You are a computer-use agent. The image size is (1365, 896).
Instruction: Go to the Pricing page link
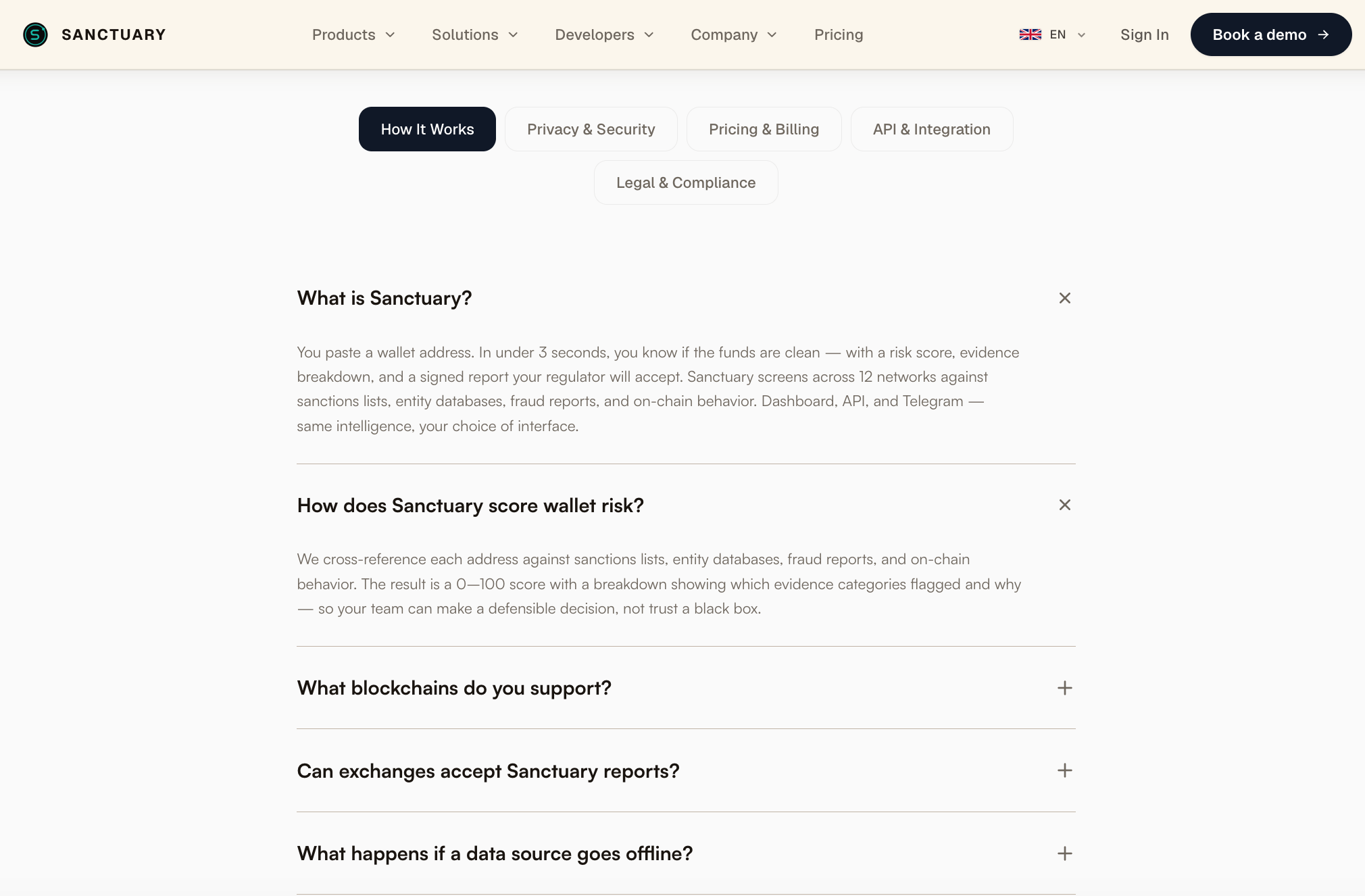click(x=839, y=34)
